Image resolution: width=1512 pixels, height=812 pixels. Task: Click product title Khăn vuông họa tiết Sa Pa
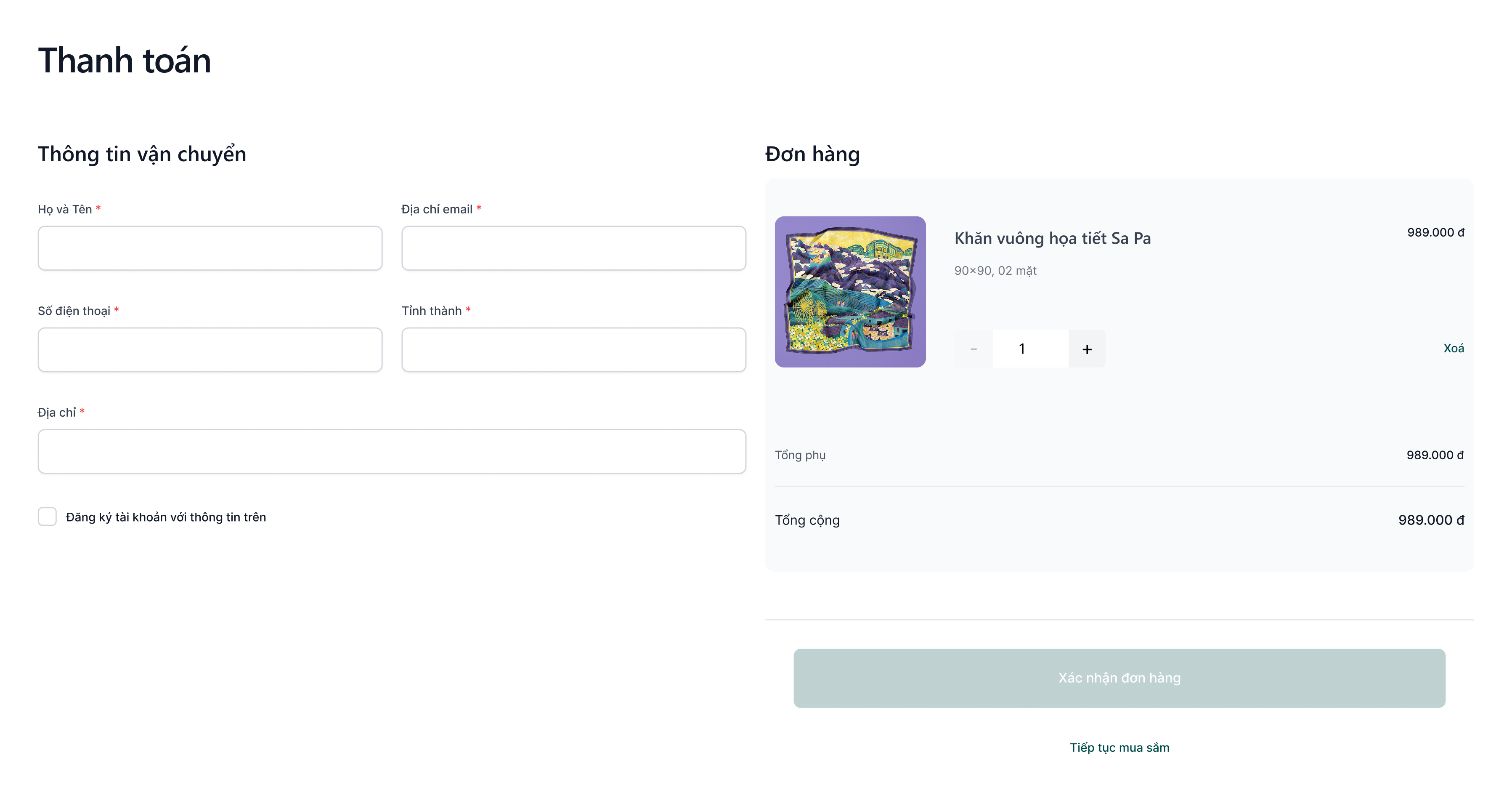pyautogui.click(x=1052, y=238)
